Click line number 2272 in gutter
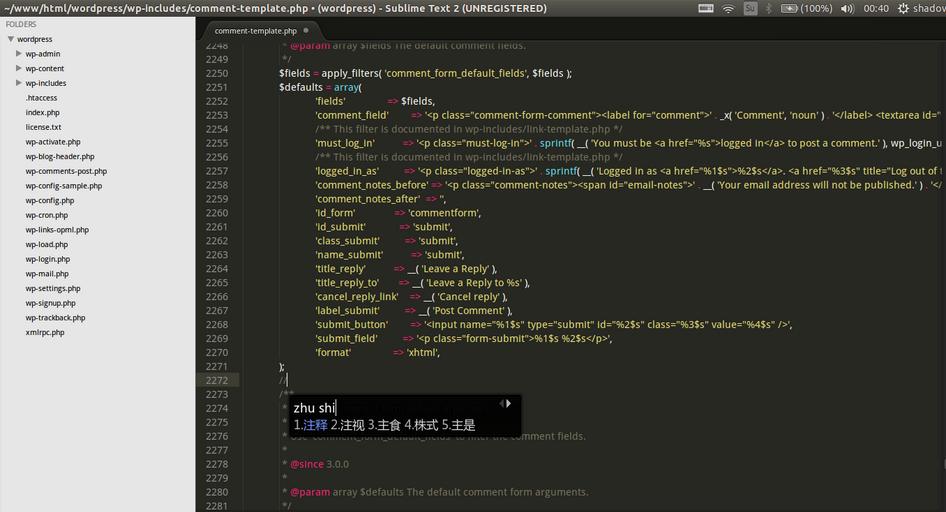Viewport: 946px width, 512px height. [217, 381]
